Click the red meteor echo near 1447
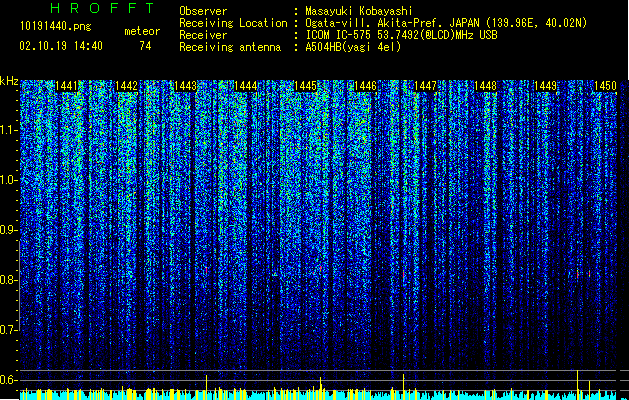Screen dimensions: 629x400 click(403, 274)
